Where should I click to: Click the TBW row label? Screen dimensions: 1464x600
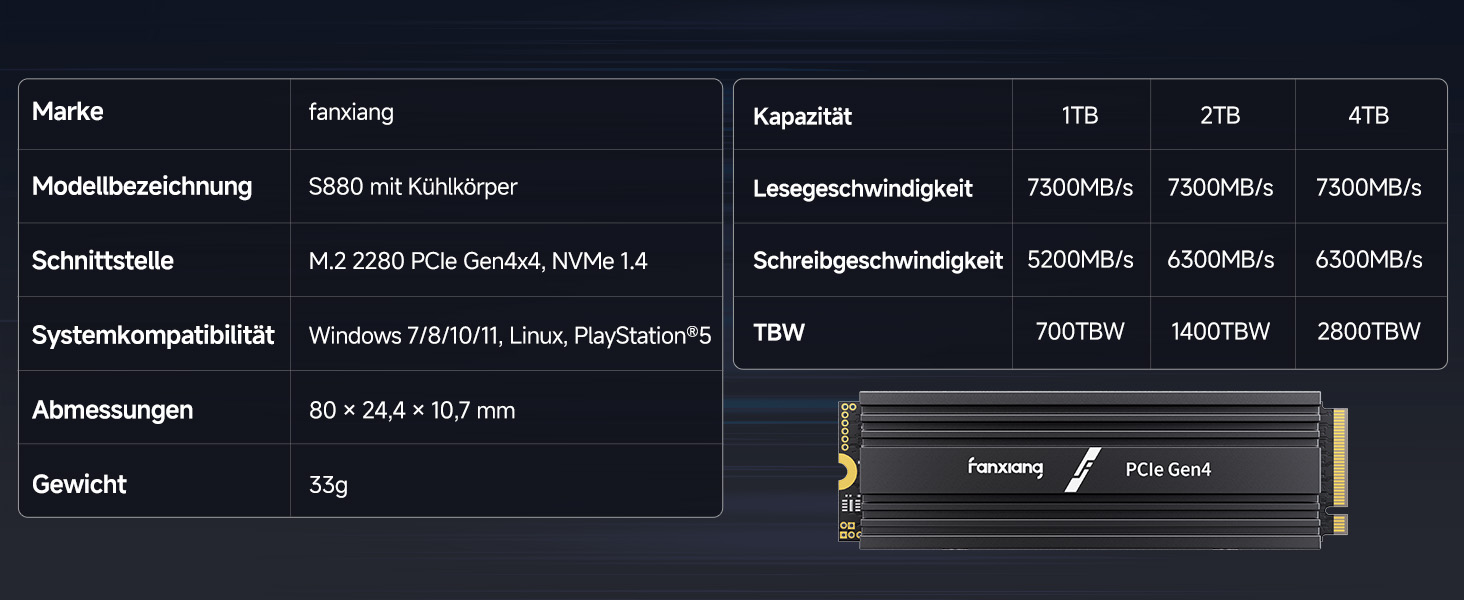coord(779,333)
